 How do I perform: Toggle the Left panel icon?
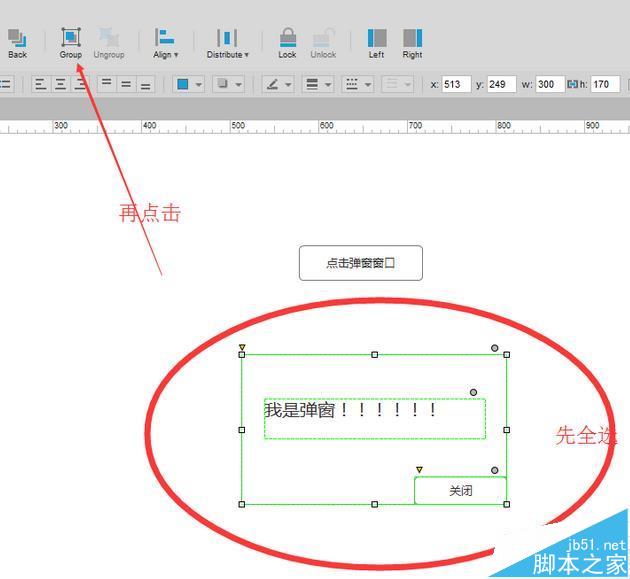tap(376, 40)
